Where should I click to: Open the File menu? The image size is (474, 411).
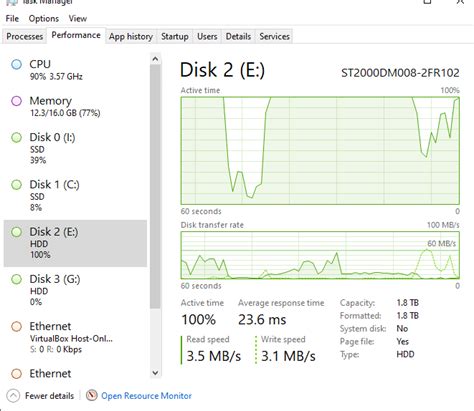[x=12, y=19]
